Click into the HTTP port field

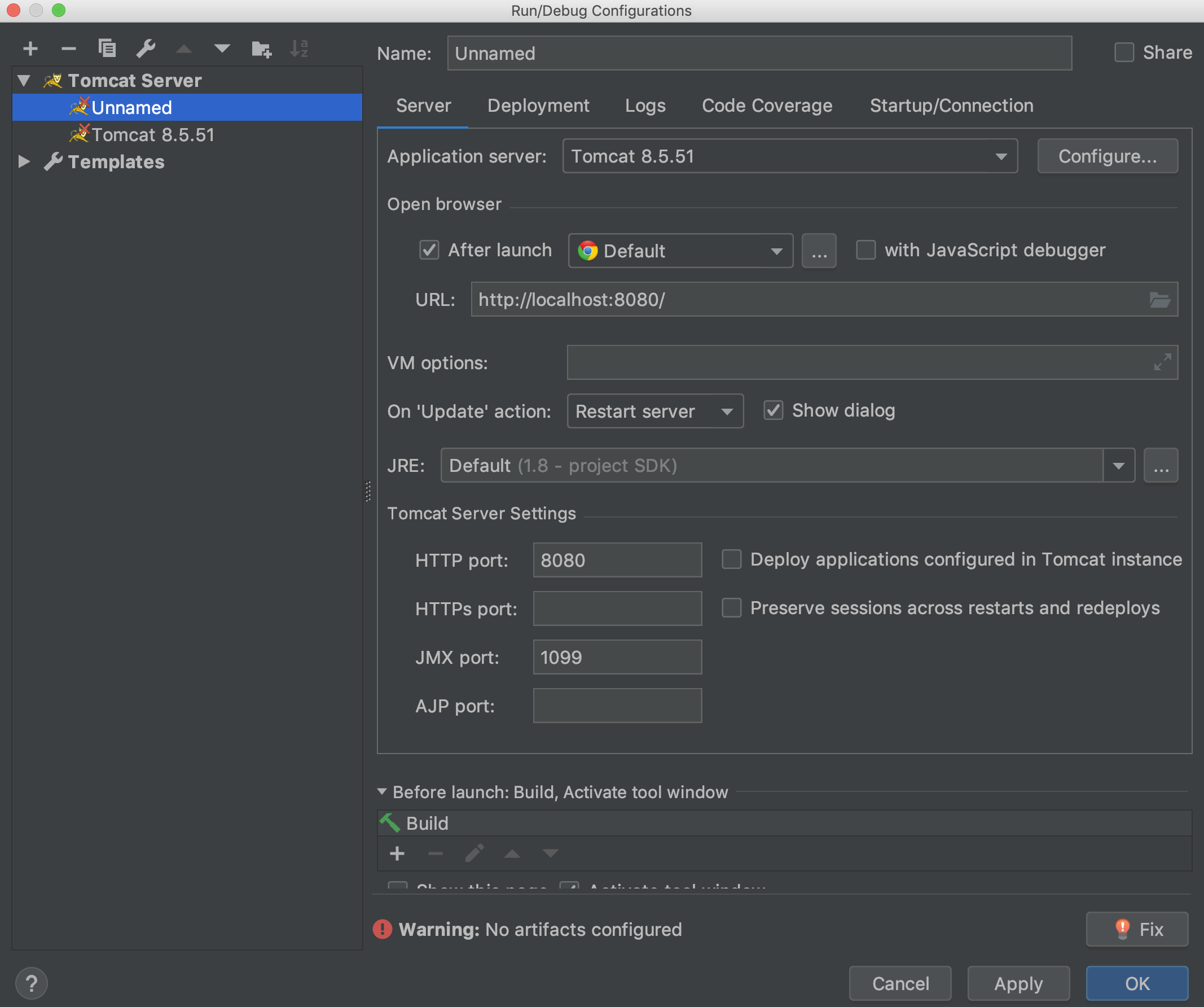tap(617, 560)
